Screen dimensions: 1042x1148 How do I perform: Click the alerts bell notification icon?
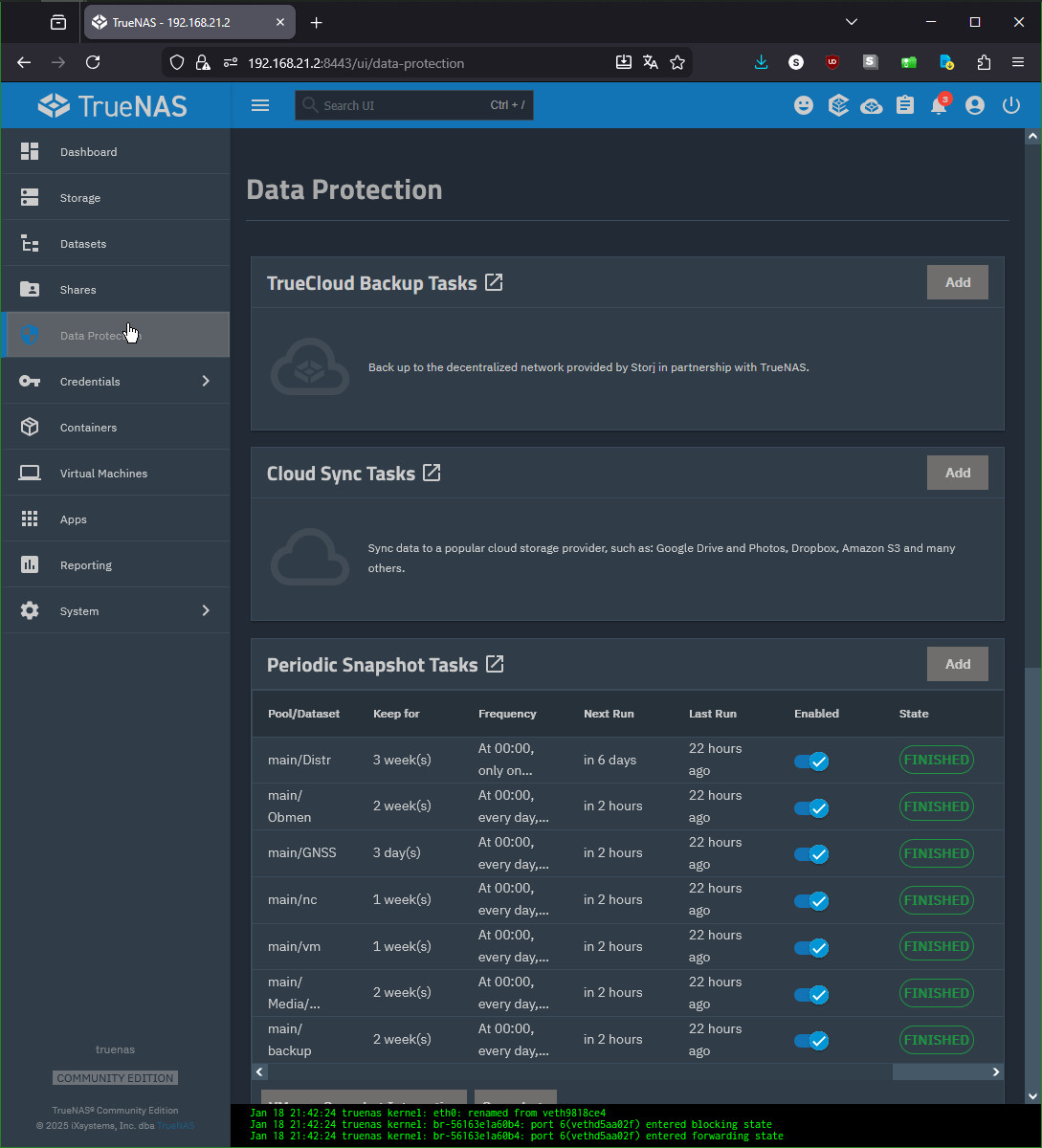tap(939, 106)
